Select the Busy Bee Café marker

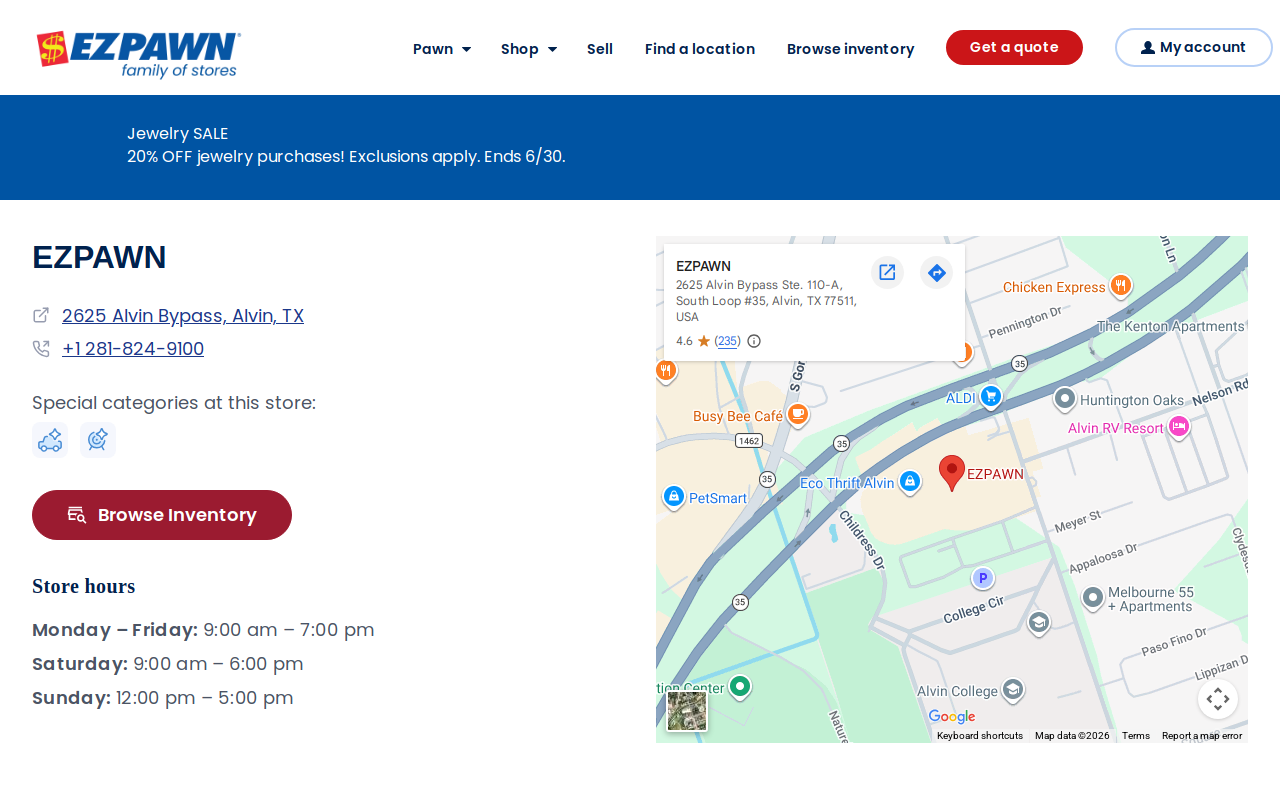pyautogui.click(x=798, y=415)
